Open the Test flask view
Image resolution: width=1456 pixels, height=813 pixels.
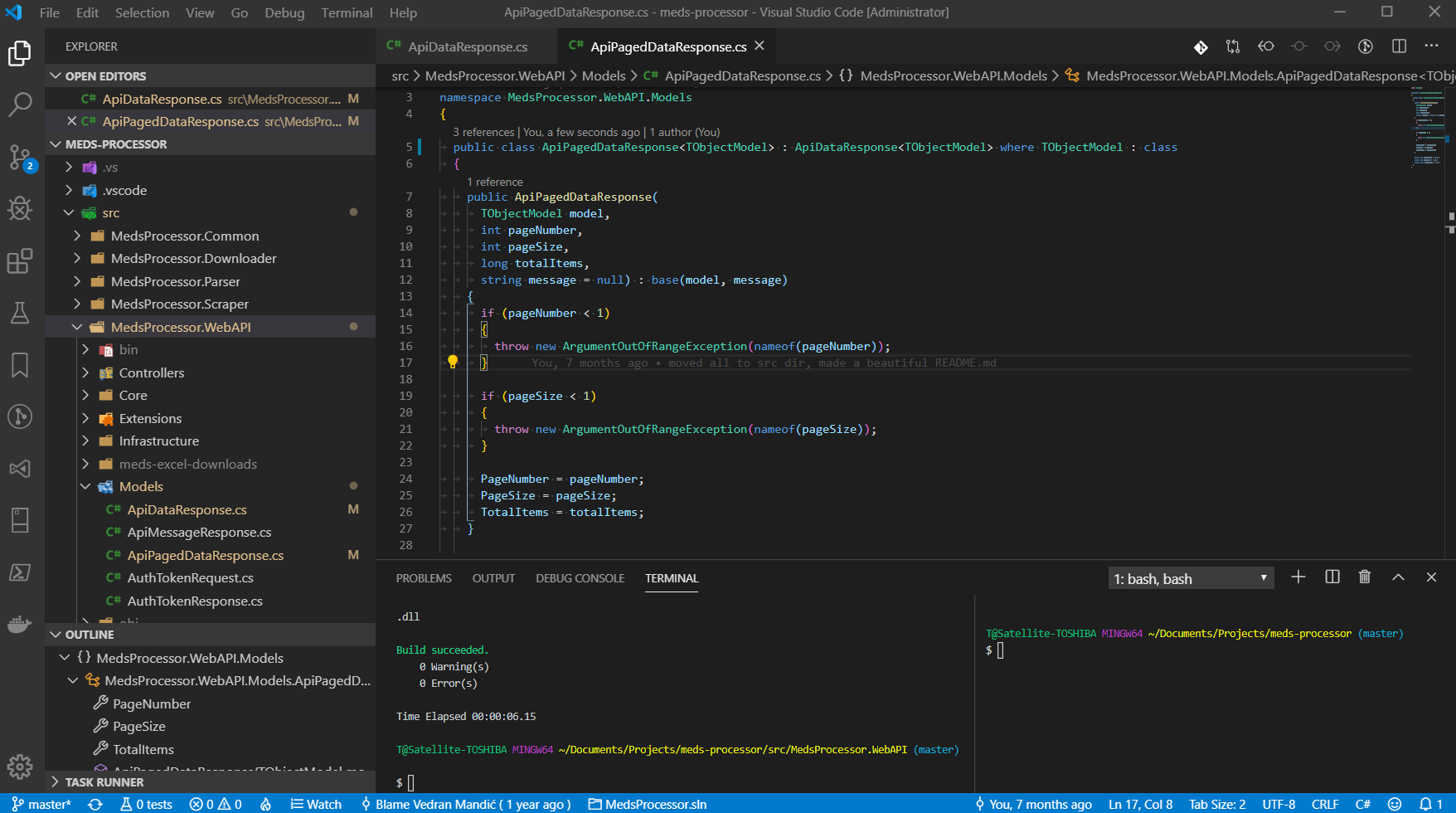20,313
